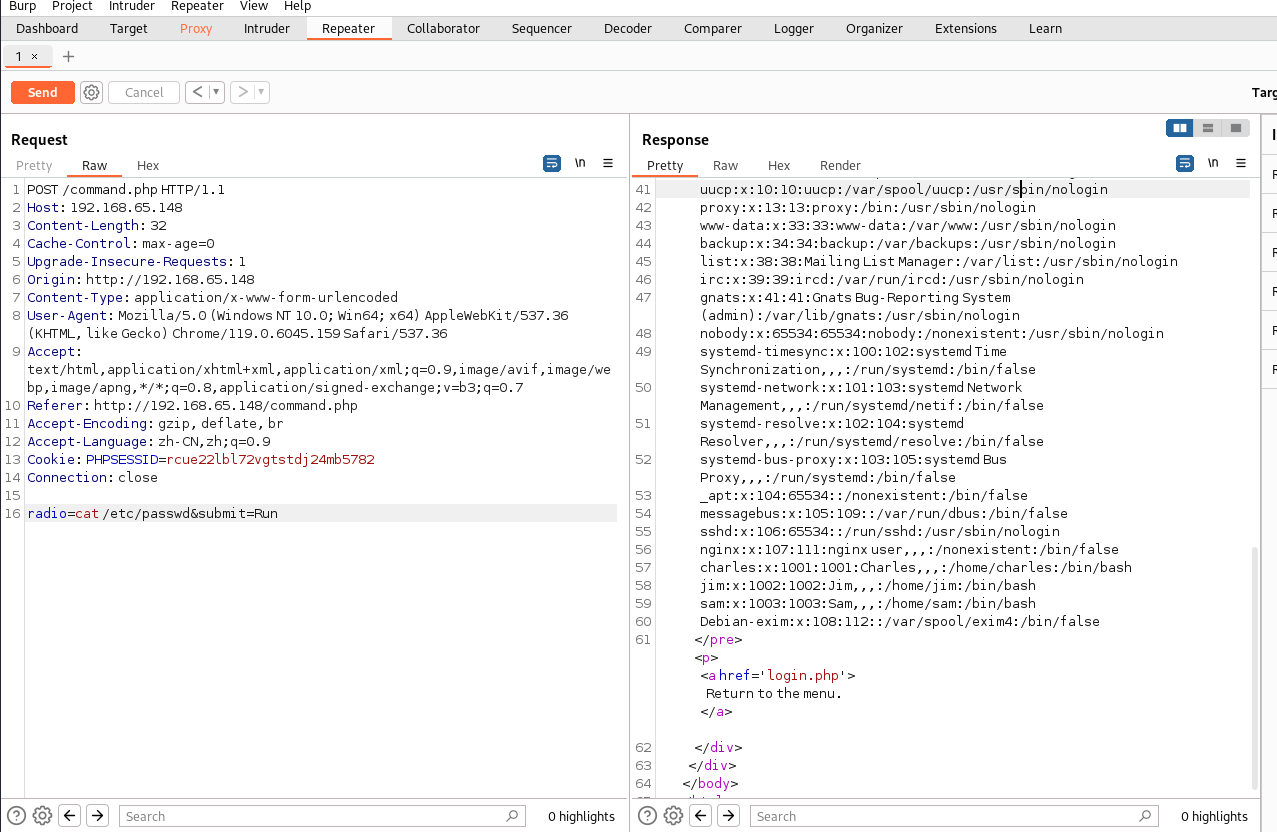Select top-bottom layout view
Image resolution: width=1277 pixels, height=832 pixels.
point(1208,128)
